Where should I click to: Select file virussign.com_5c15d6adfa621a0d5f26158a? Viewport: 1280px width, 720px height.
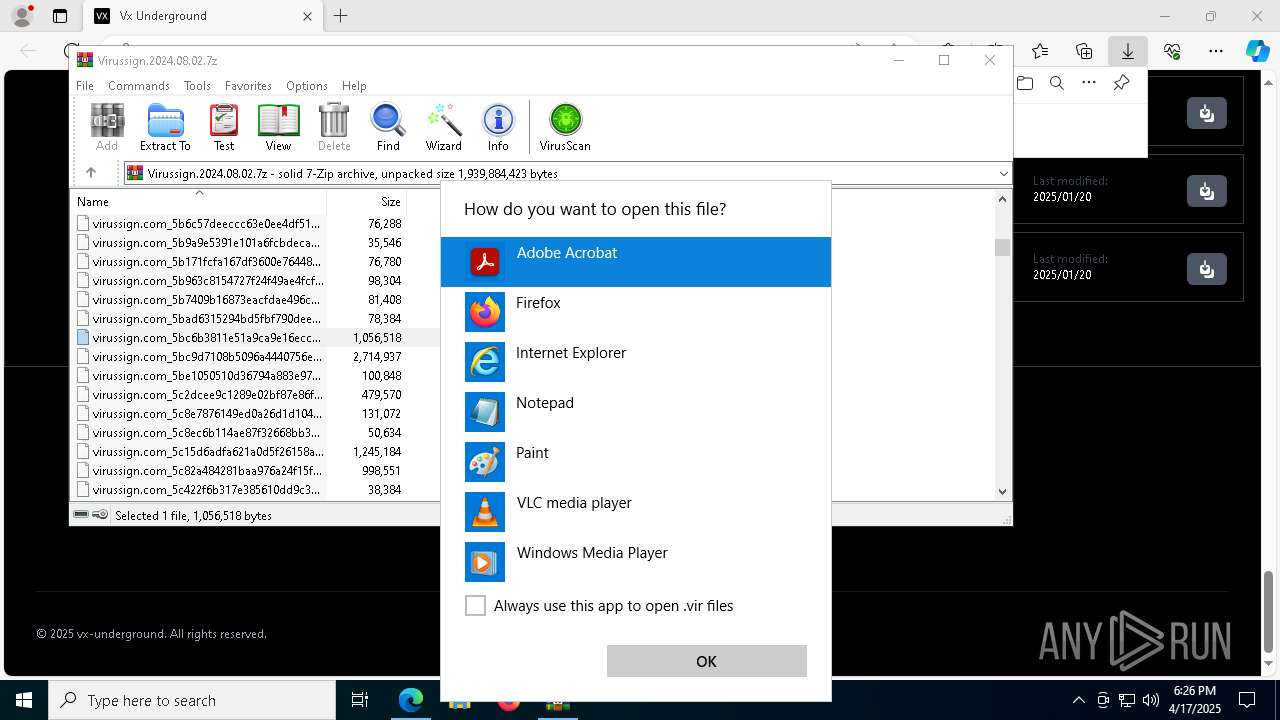point(207,452)
